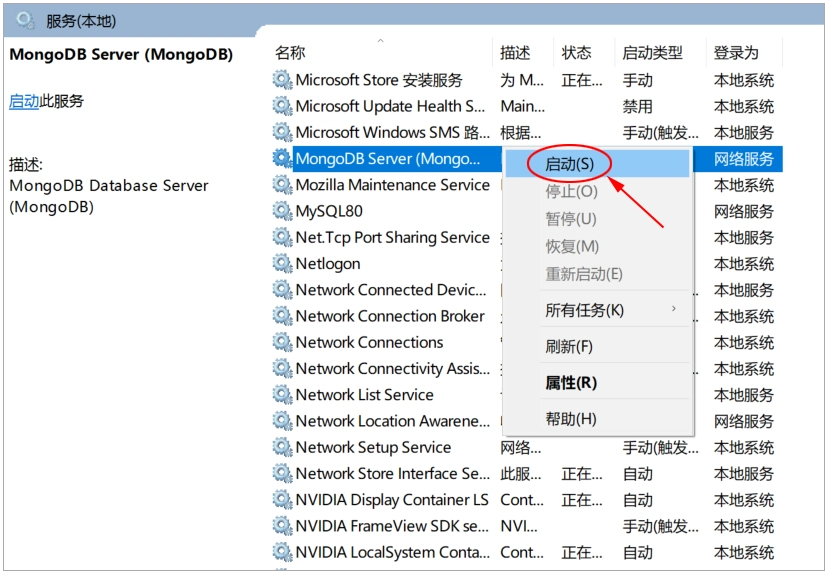Select Network Setup Service name
The height and width of the screenshot is (574, 827).
coord(373,447)
